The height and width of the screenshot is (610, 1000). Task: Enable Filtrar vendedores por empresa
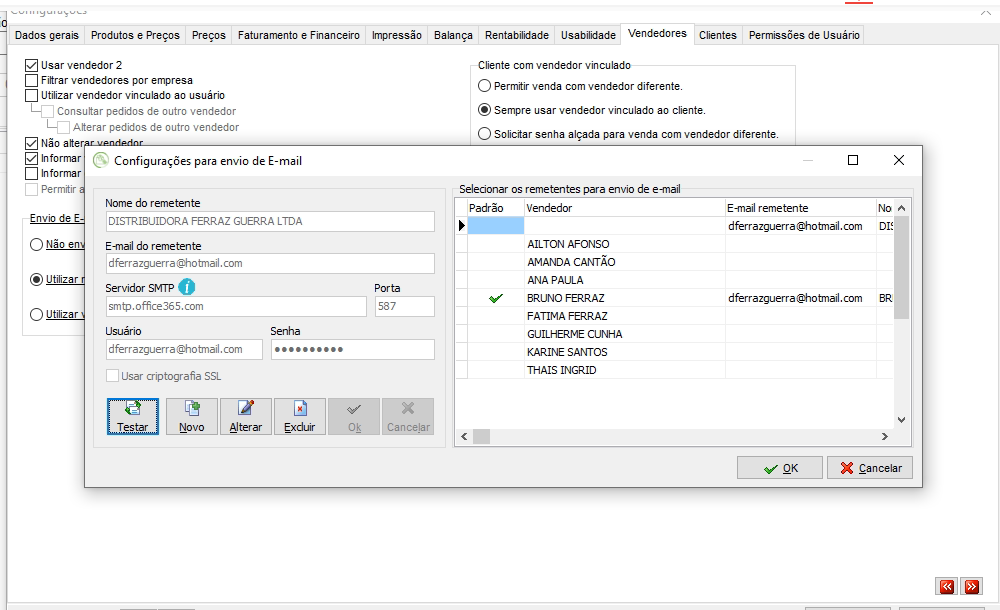[31, 80]
